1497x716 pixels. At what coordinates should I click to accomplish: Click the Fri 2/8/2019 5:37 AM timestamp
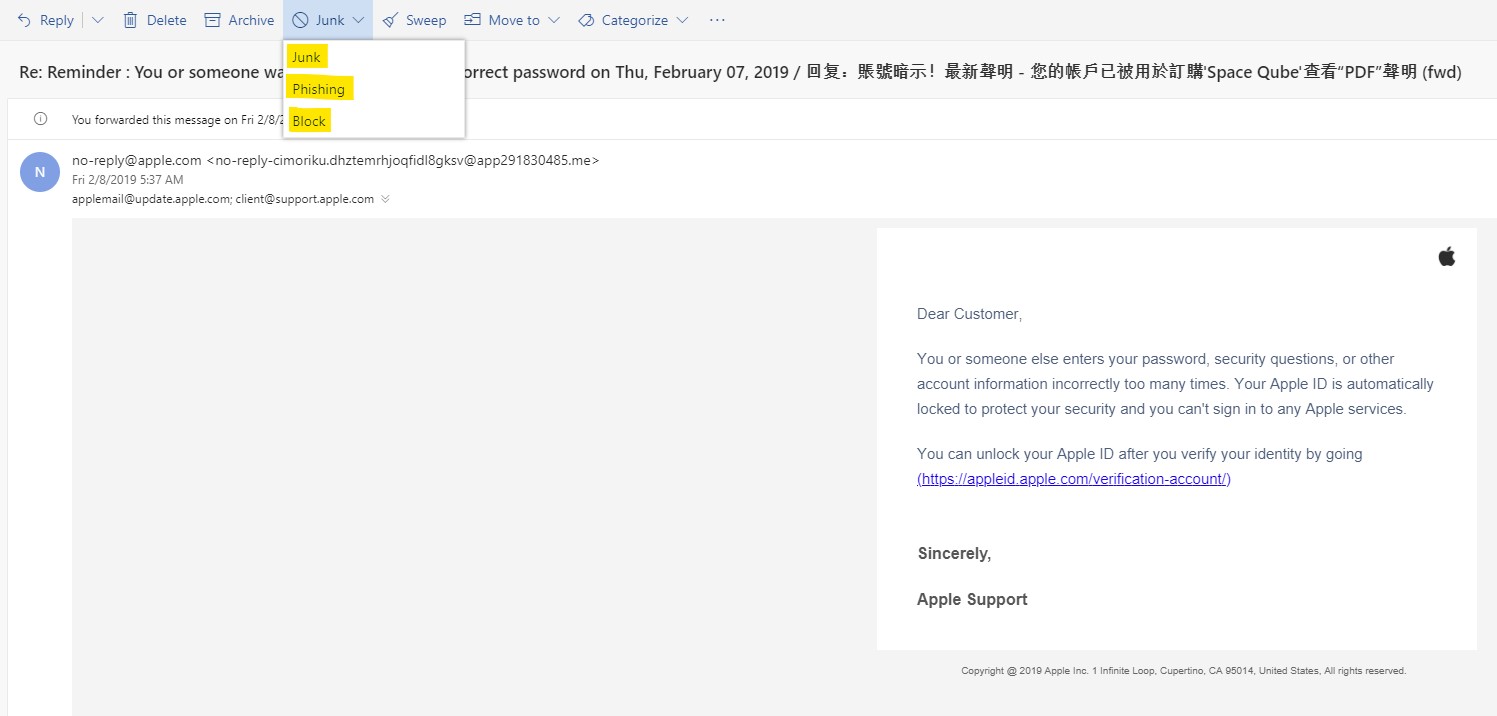click(x=128, y=180)
